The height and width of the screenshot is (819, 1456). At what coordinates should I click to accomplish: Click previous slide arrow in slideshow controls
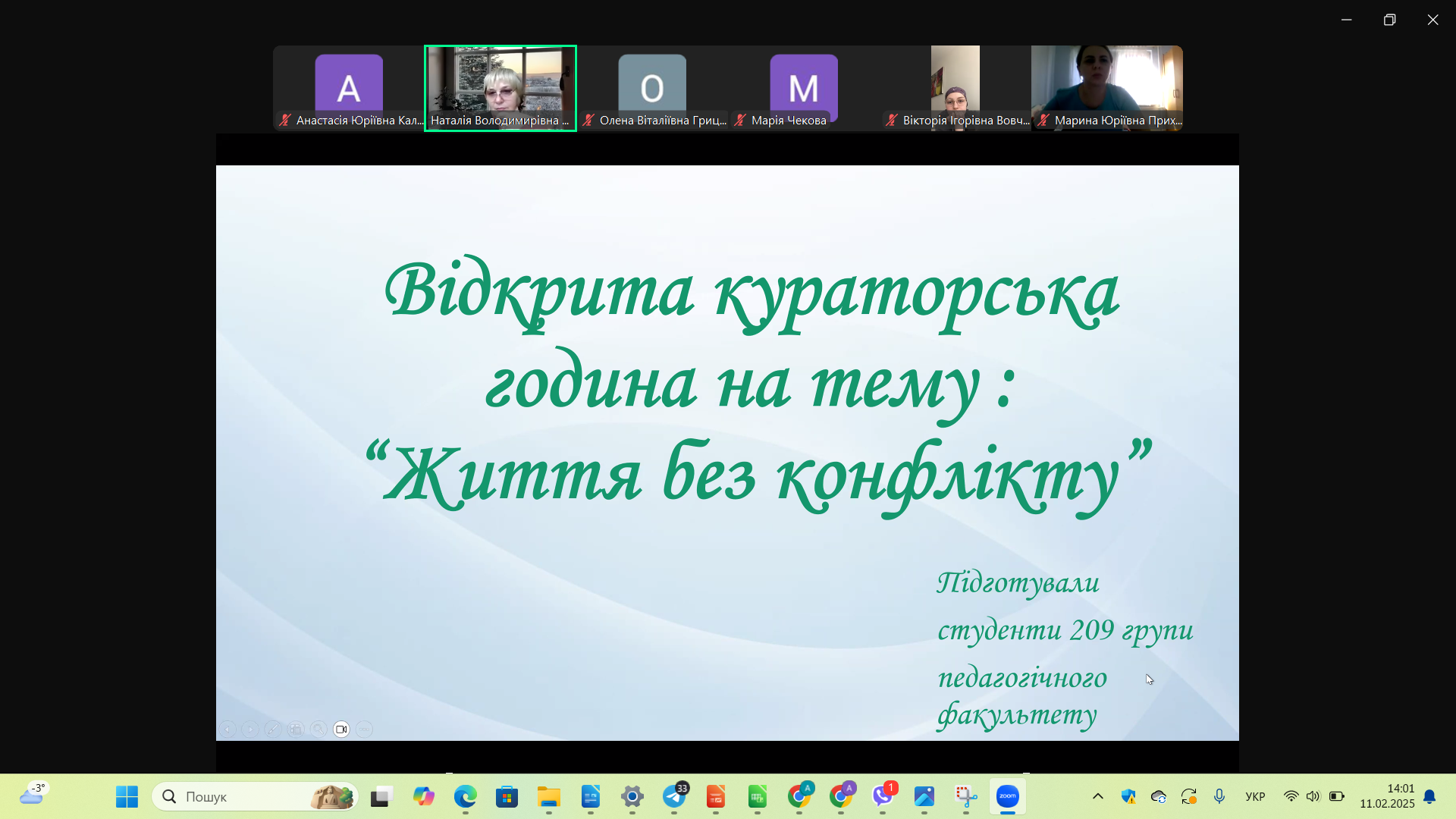(x=227, y=730)
